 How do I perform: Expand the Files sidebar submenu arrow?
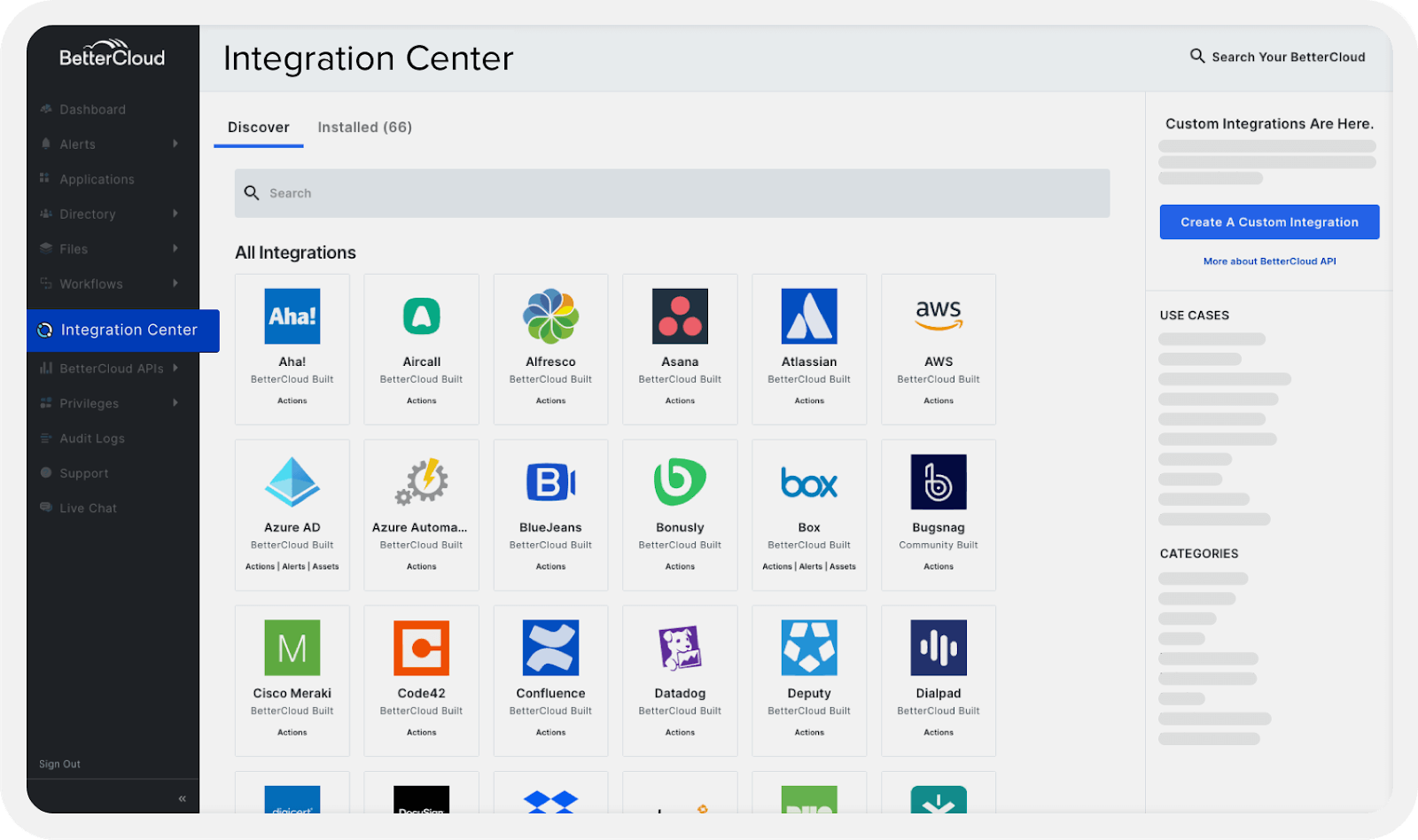pos(175,248)
